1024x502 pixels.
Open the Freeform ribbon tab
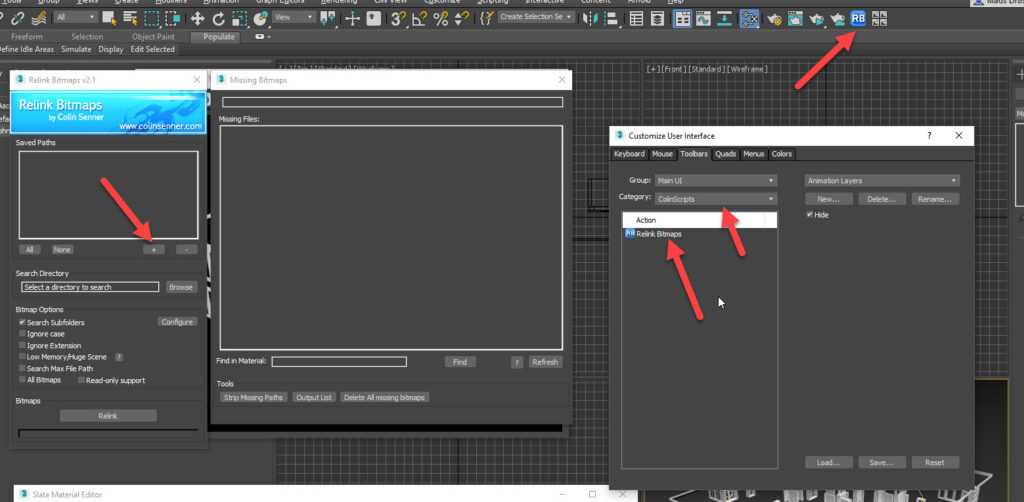[x=27, y=37]
